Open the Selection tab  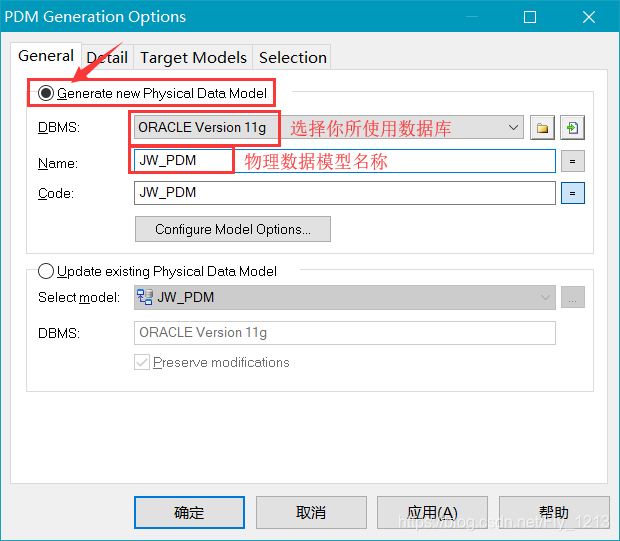pos(293,58)
